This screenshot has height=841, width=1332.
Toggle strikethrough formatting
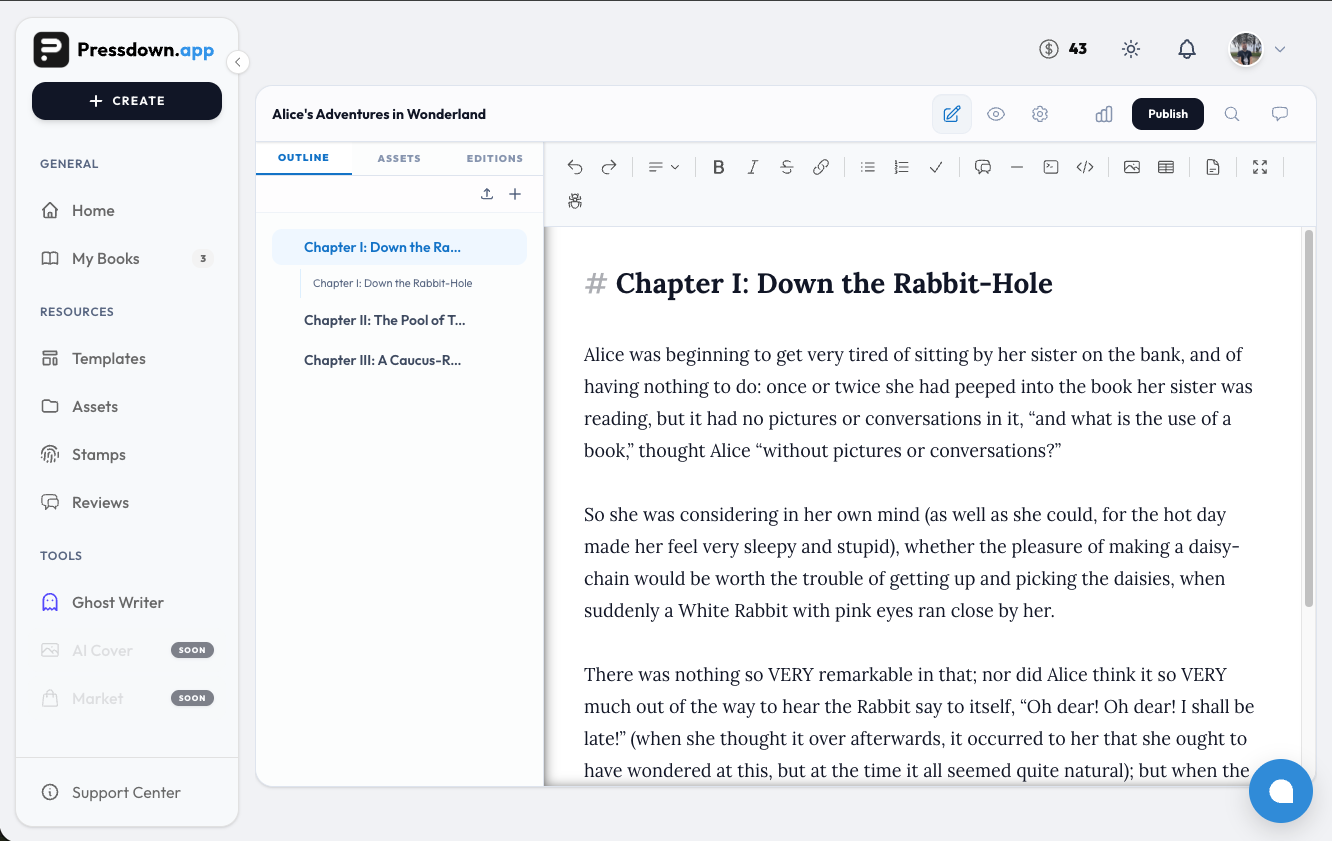[x=787, y=167]
